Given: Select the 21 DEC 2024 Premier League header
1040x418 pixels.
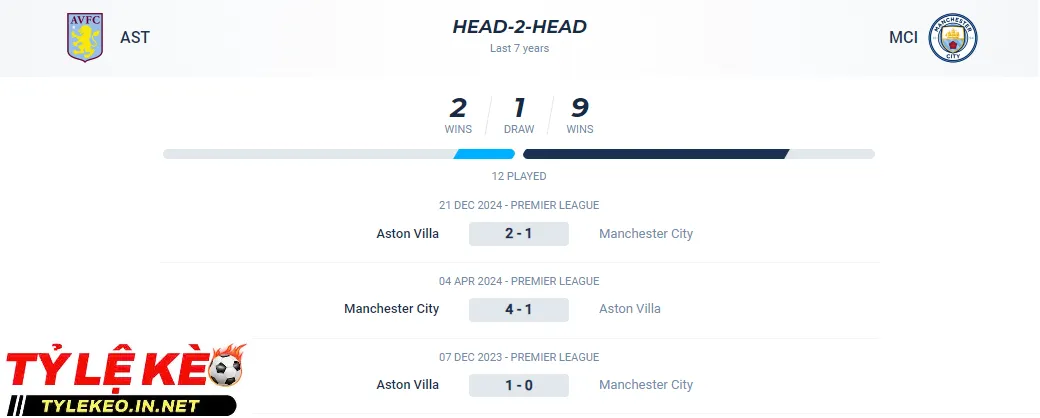Looking at the screenshot, I should tap(519, 206).
